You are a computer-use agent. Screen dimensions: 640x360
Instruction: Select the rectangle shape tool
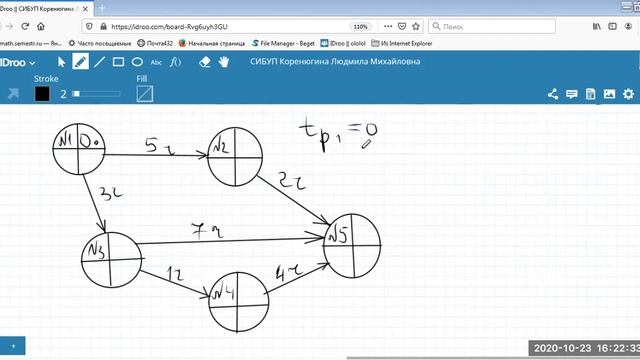tap(118, 62)
